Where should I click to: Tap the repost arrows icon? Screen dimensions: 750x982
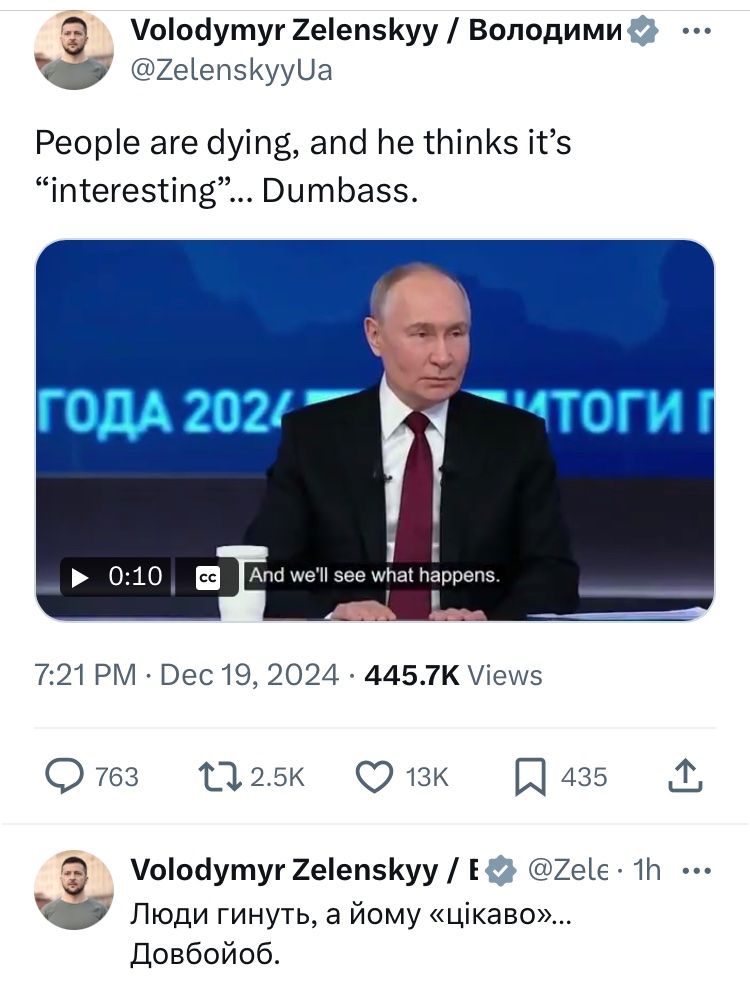(x=220, y=777)
